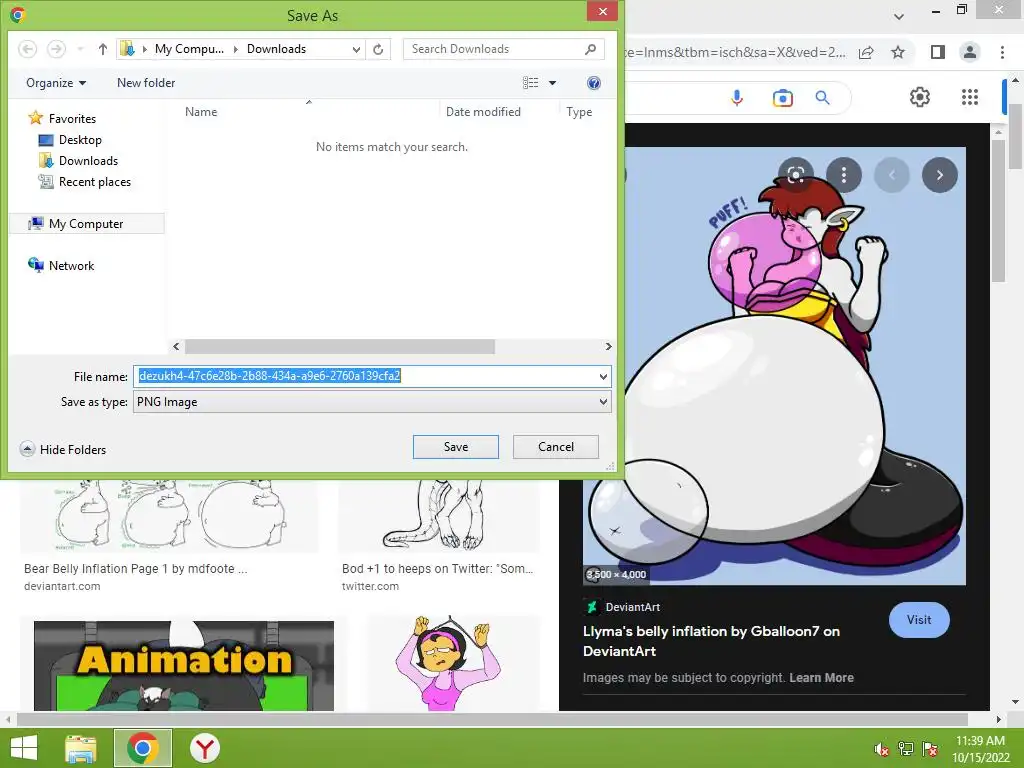Screen dimensions: 1024x768
Task: Share this page from Chrome address bar
Action: 866,52
